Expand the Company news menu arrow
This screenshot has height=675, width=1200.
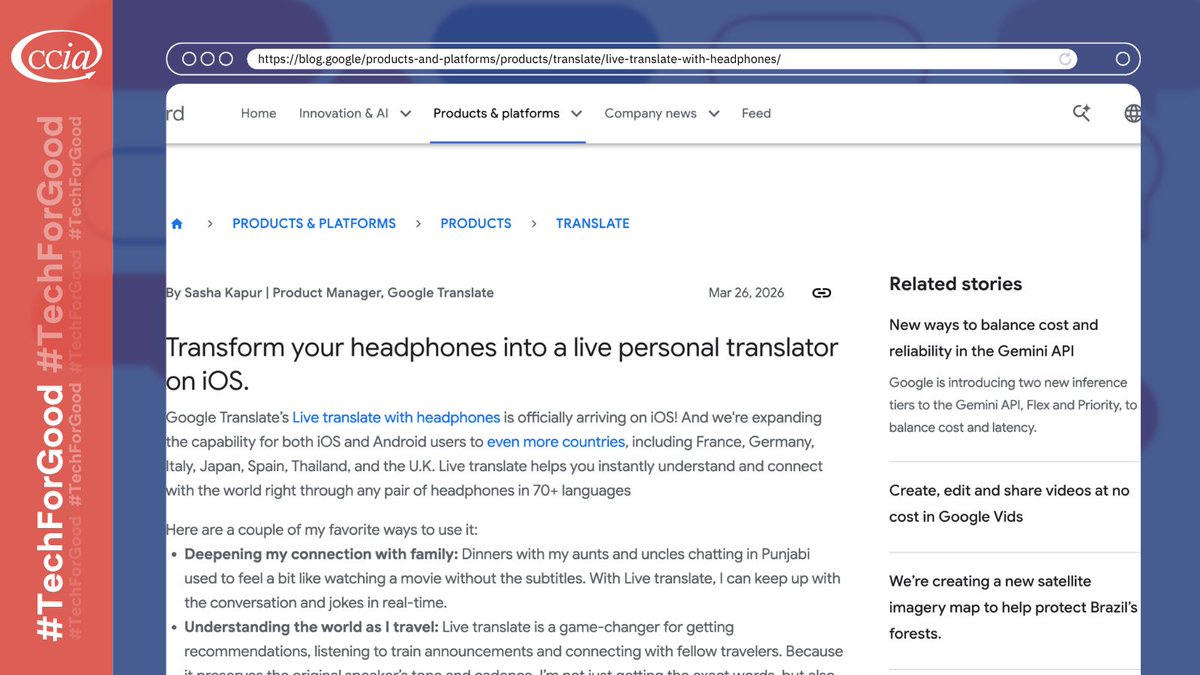tap(714, 114)
